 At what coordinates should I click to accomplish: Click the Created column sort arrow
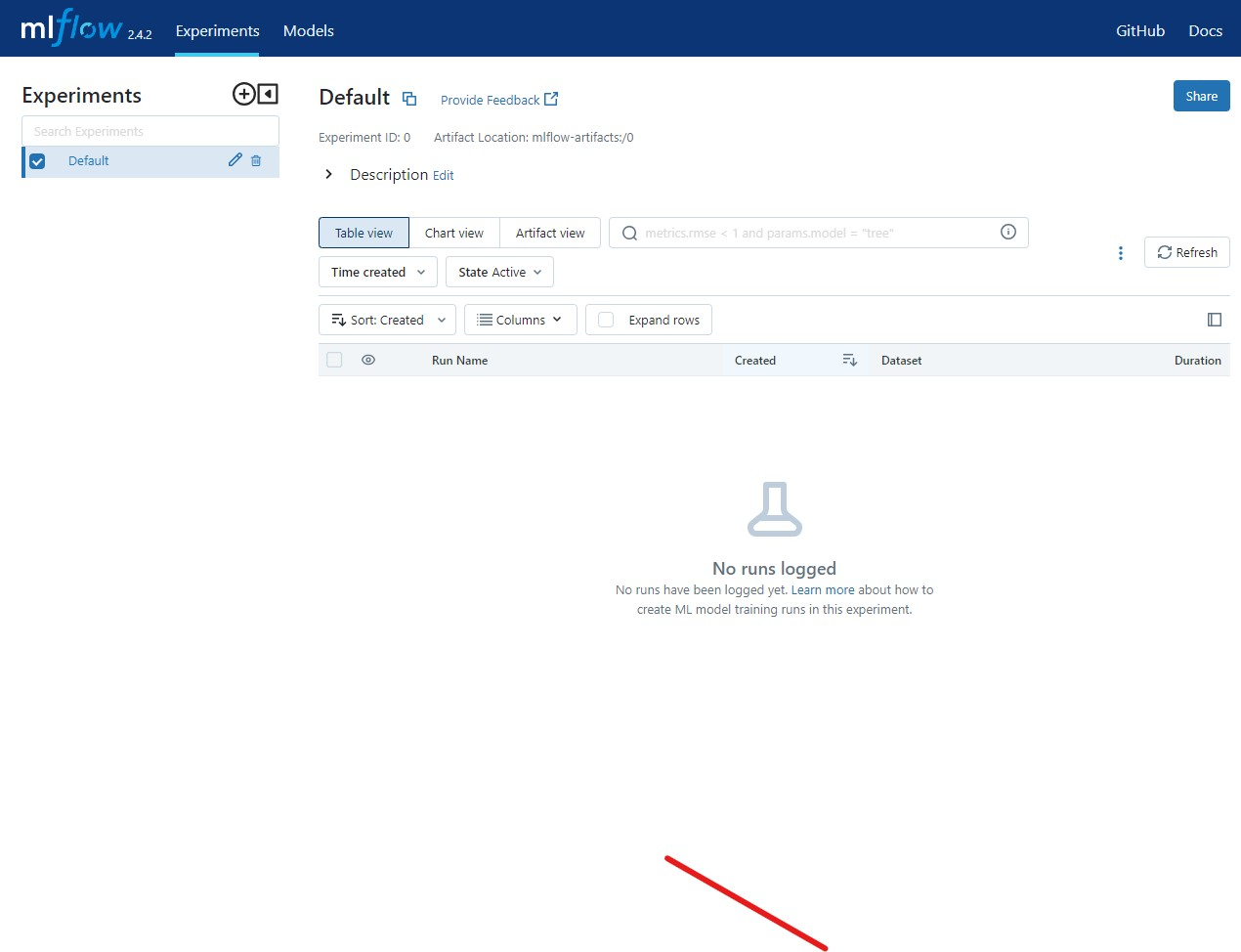pos(849,360)
